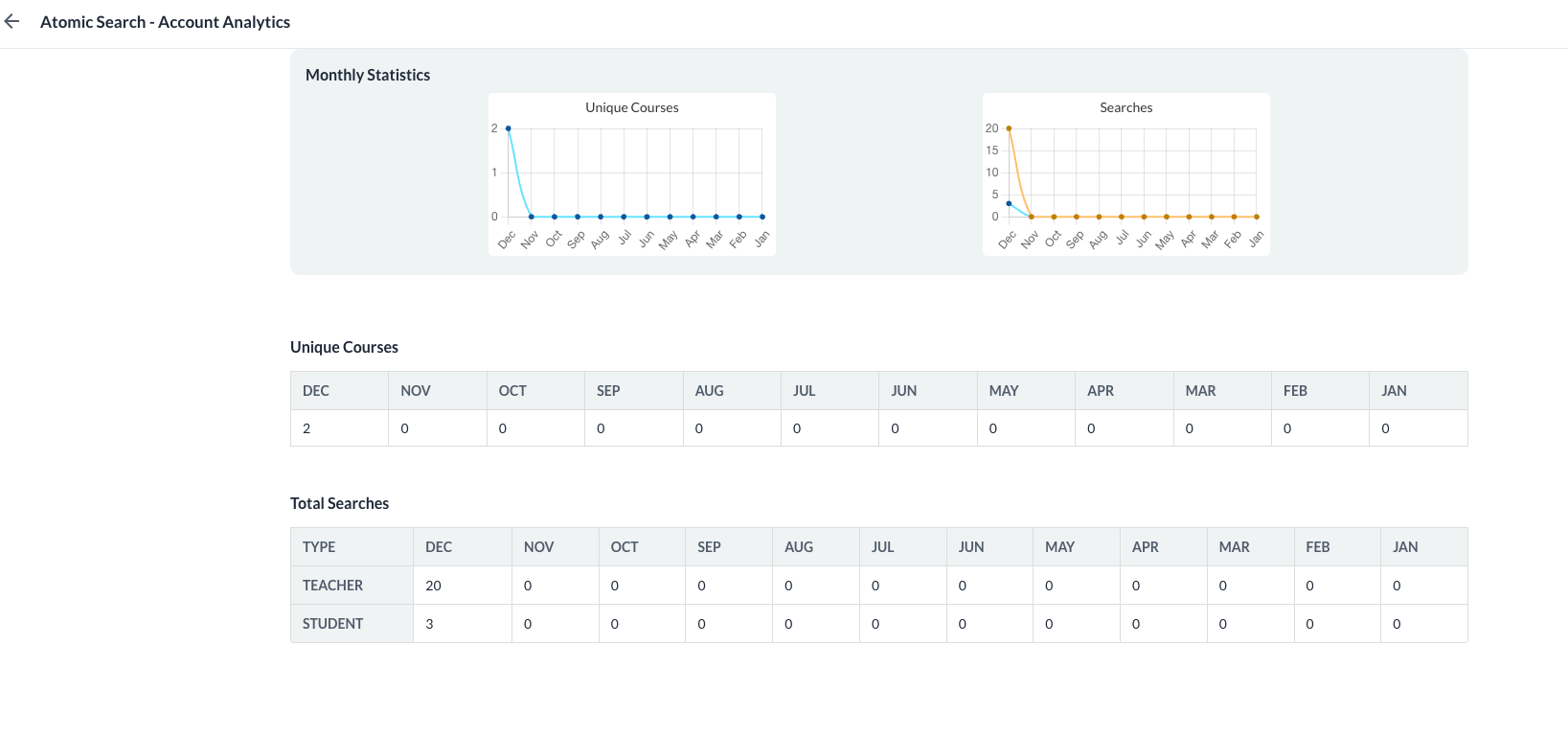Click the Monthly Statistics heading
The height and width of the screenshot is (737, 1568).
[368, 75]
